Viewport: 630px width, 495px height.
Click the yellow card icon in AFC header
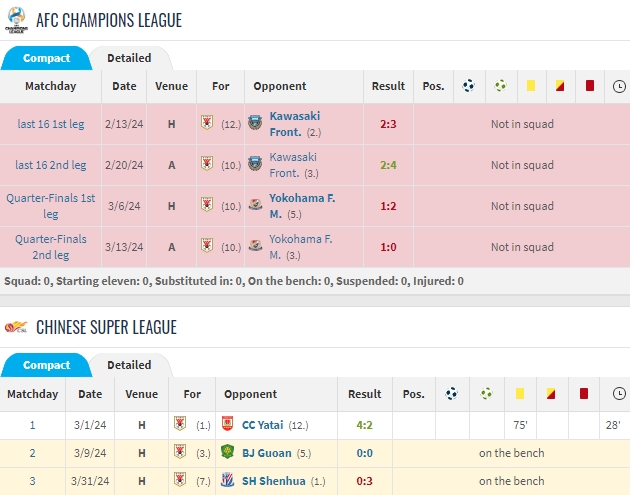tap(530, 86)
